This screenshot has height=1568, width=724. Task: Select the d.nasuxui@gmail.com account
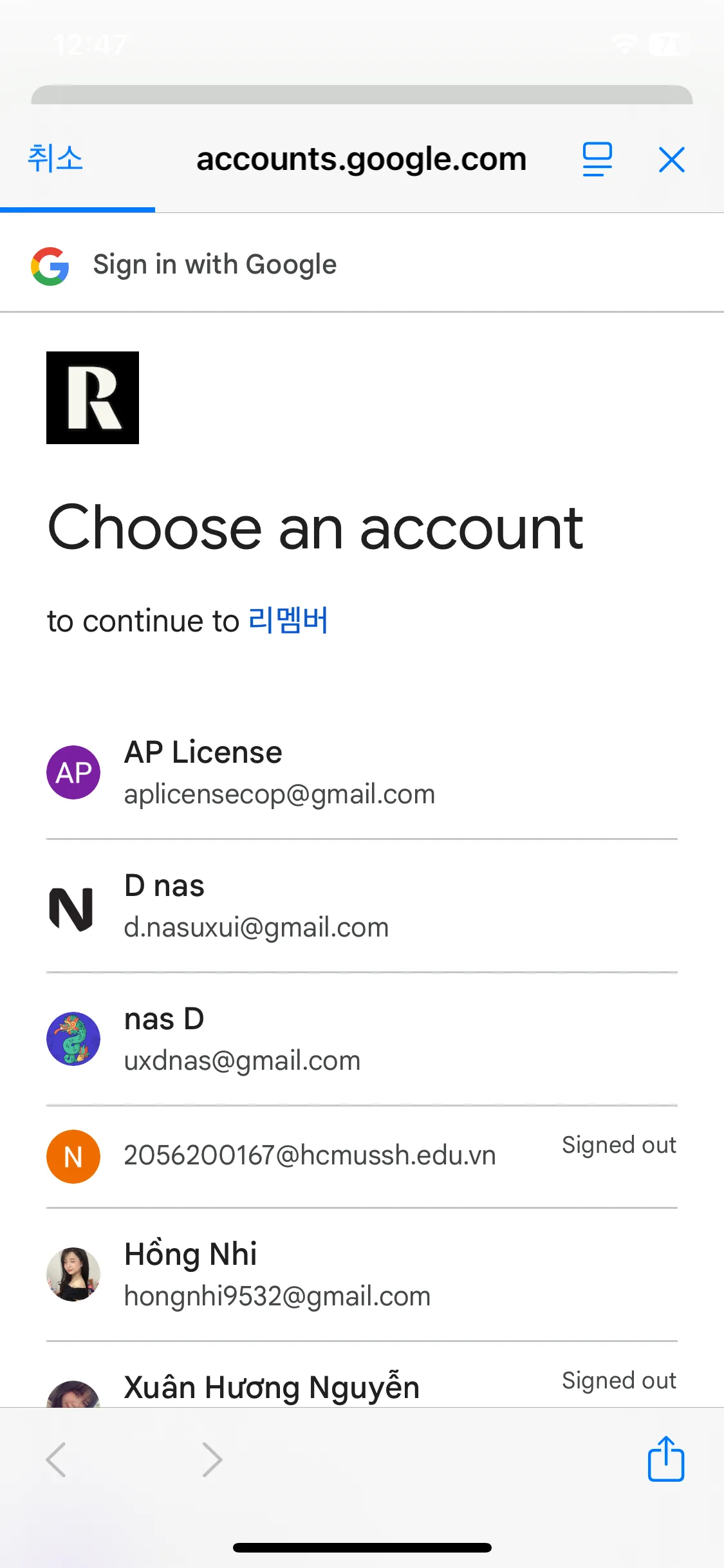[x=256, y=906]
